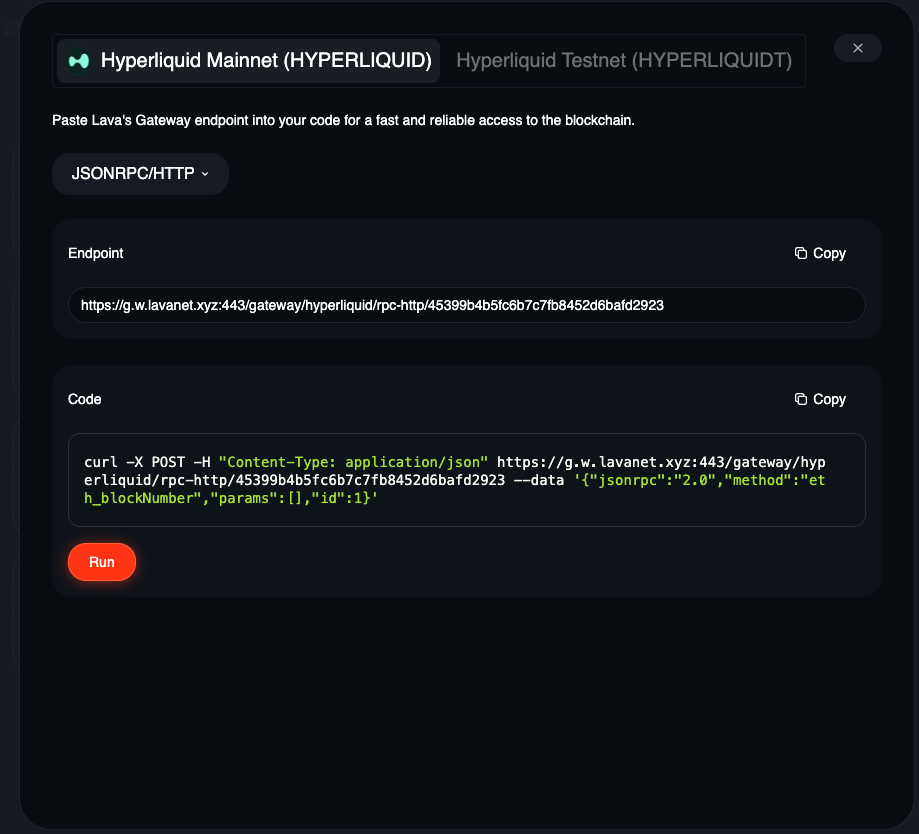The height and width of the screenshot is (834, 919).
Task: Click the red Run action control
Action: coord(101,562)
